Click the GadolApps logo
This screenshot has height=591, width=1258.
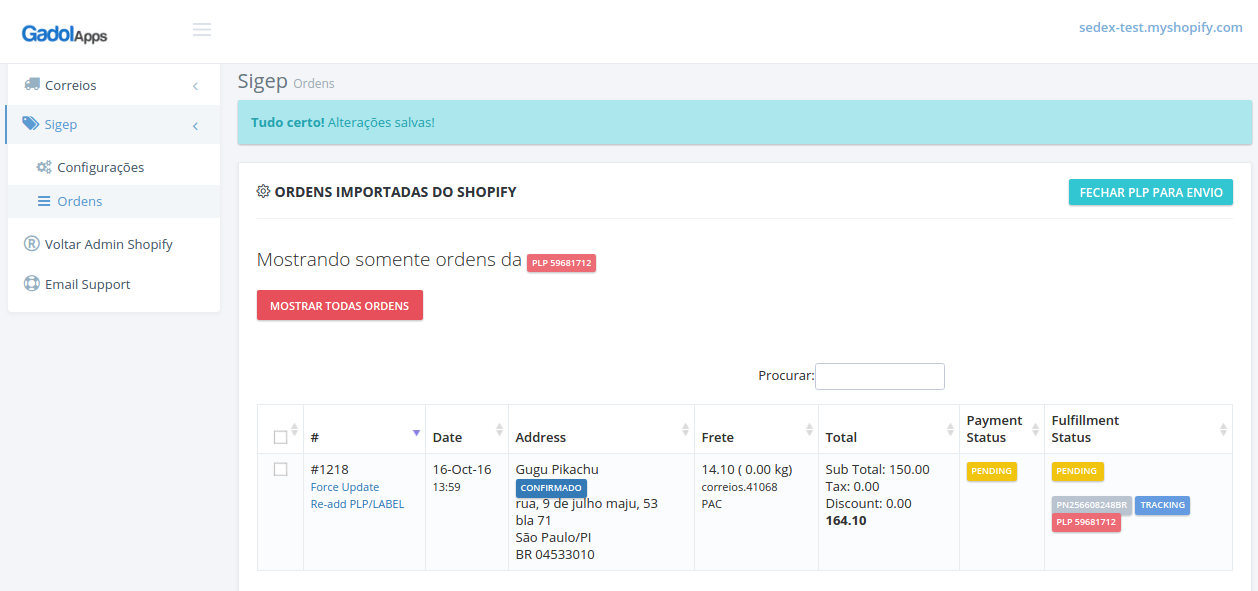pos(64,34)
